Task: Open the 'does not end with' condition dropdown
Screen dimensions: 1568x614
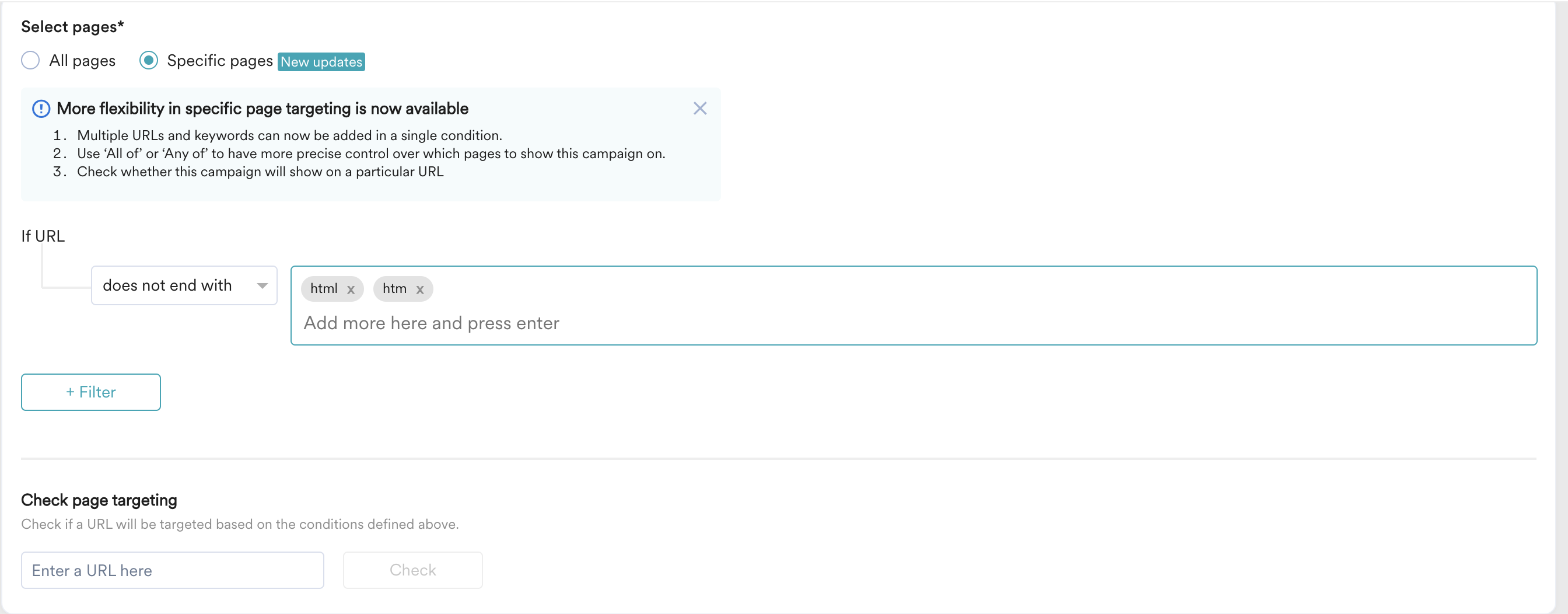Action: click(x=184, y=285)
